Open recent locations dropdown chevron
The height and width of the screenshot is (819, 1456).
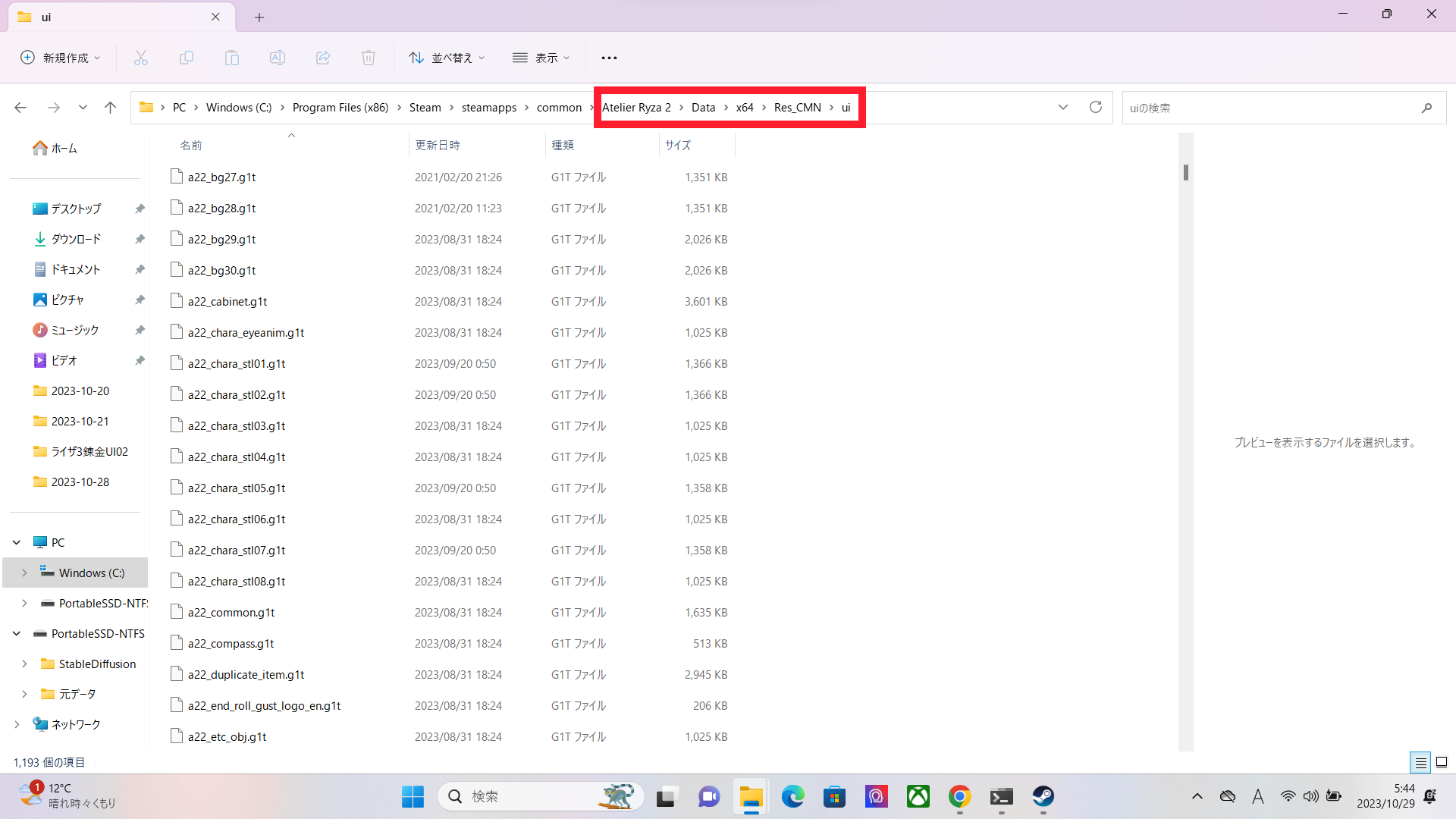click(83, 108)
